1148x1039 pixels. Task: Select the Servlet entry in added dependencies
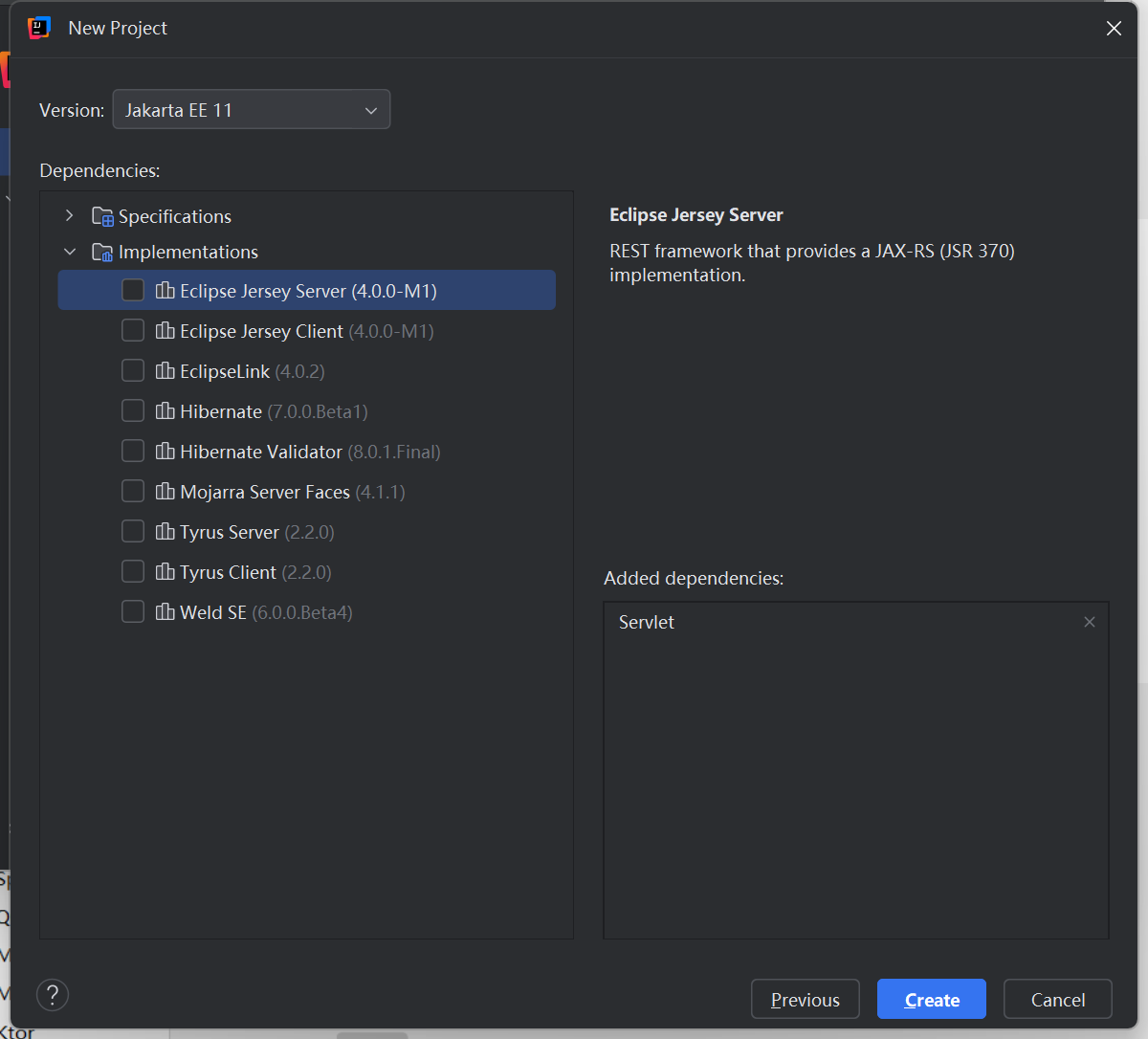tap(647, 622)
